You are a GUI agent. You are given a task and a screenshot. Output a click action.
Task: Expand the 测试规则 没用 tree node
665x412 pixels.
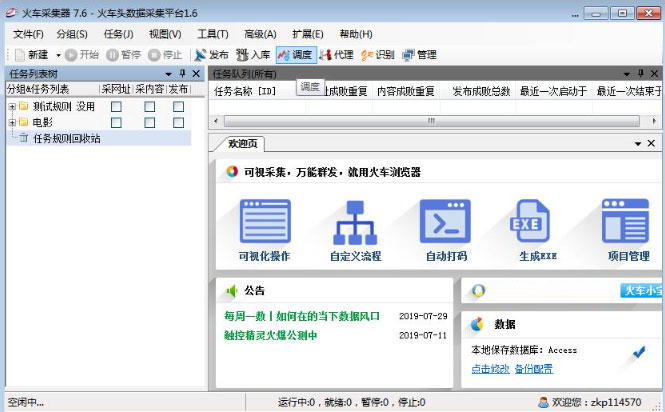pos(12,107)
